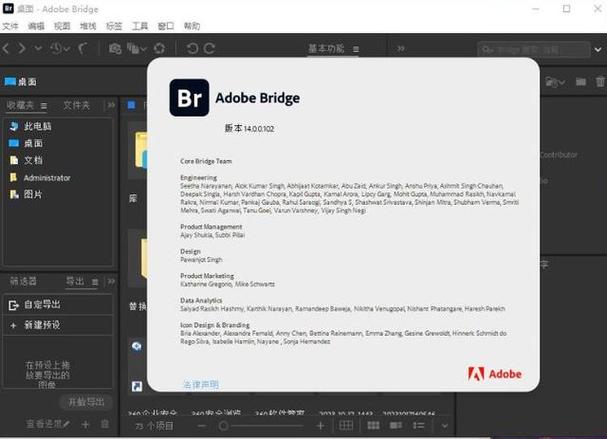Go forward using the right arrow
Viewport: 607px width, 439px height.
22,48
